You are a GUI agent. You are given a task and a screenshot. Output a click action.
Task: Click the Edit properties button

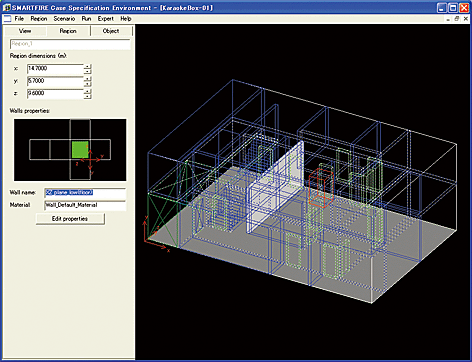click(70, 219)
